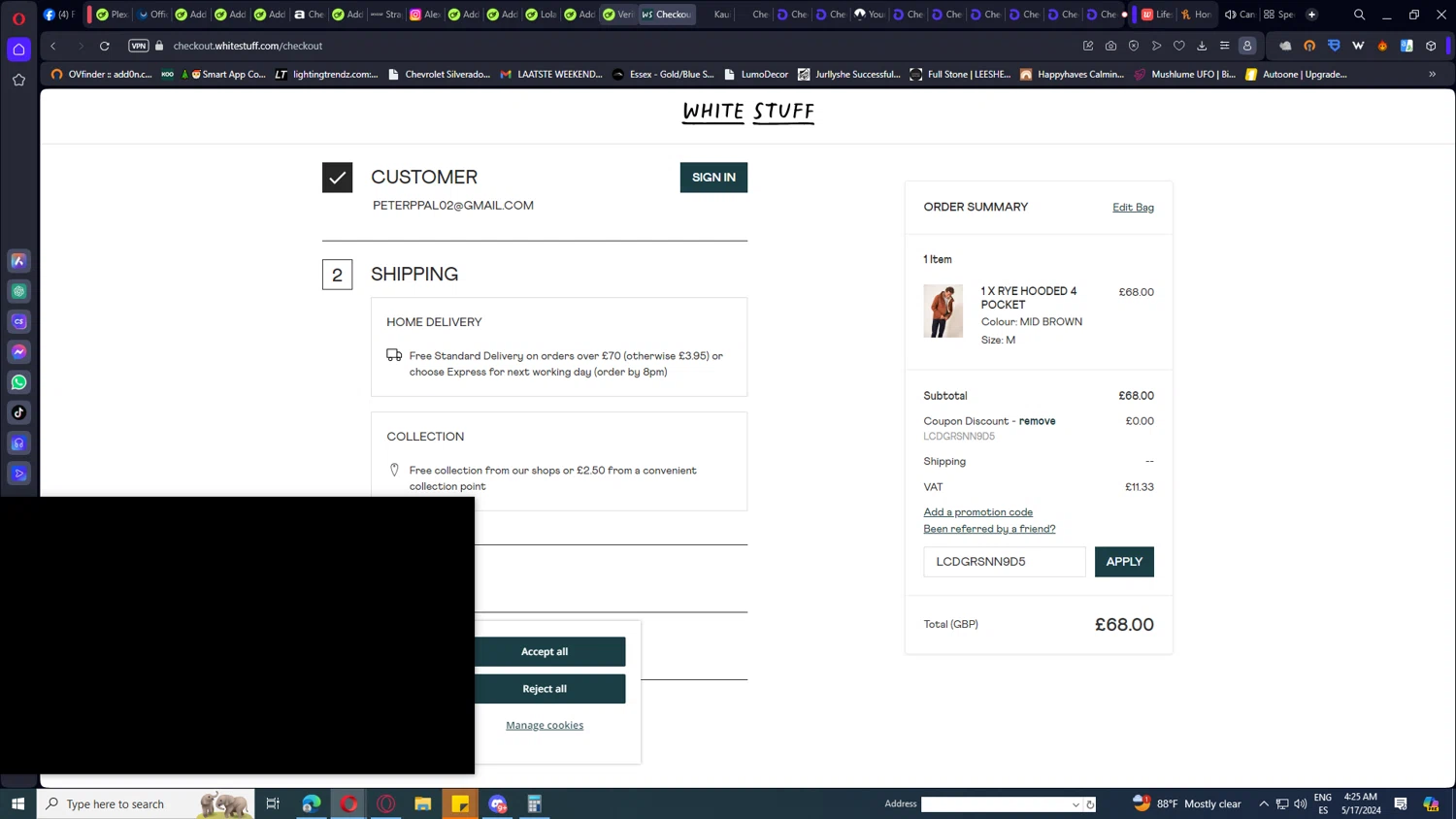Switch to the Facebook tab
This screenshot has width=1456, height=819.
pos(58,15)
